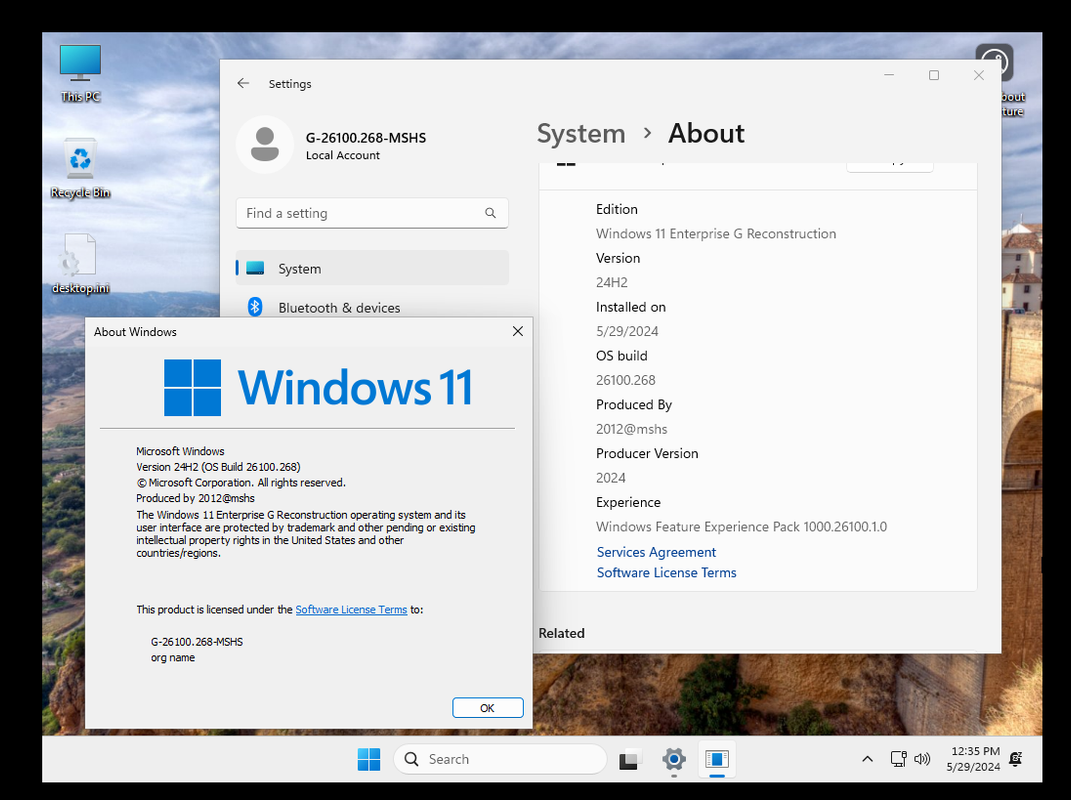Viewport: 1071px width, 800px height.
Task: Click the Related section heading
Action: (x=561, y=633)
